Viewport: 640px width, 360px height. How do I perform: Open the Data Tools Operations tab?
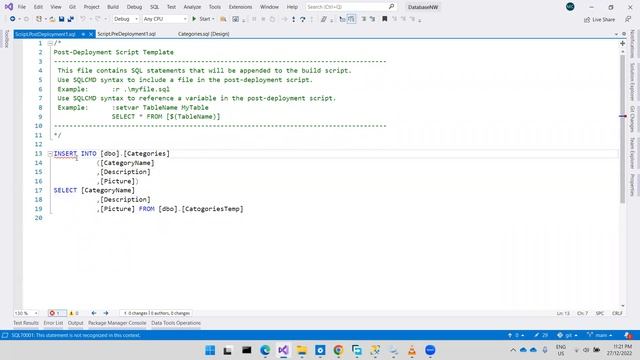pyautogui.click(x=176, y=323)
